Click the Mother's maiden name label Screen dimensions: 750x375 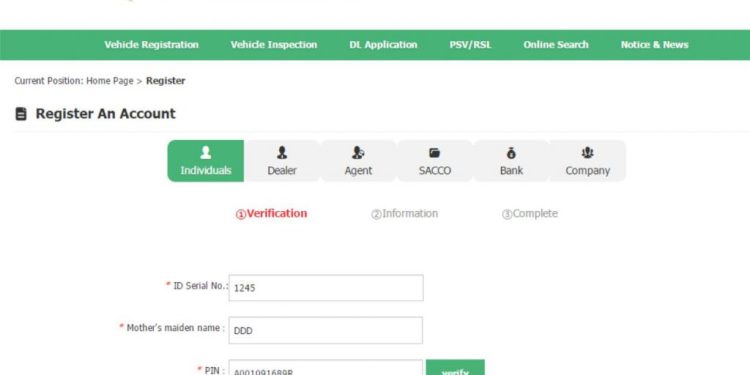pos(175,328)
